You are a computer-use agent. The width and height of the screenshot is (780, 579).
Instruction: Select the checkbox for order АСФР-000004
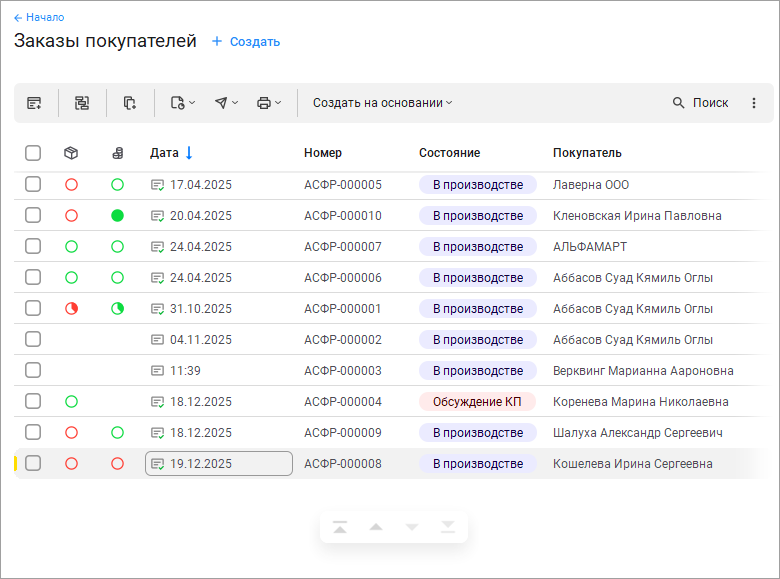click(33, 402)
